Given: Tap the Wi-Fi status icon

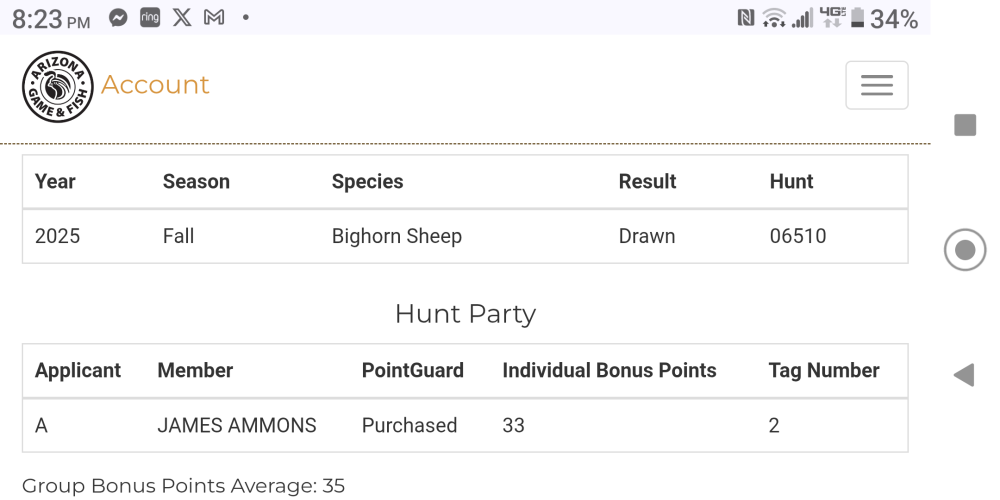Looking at the screenshot, I should (774, 18).
